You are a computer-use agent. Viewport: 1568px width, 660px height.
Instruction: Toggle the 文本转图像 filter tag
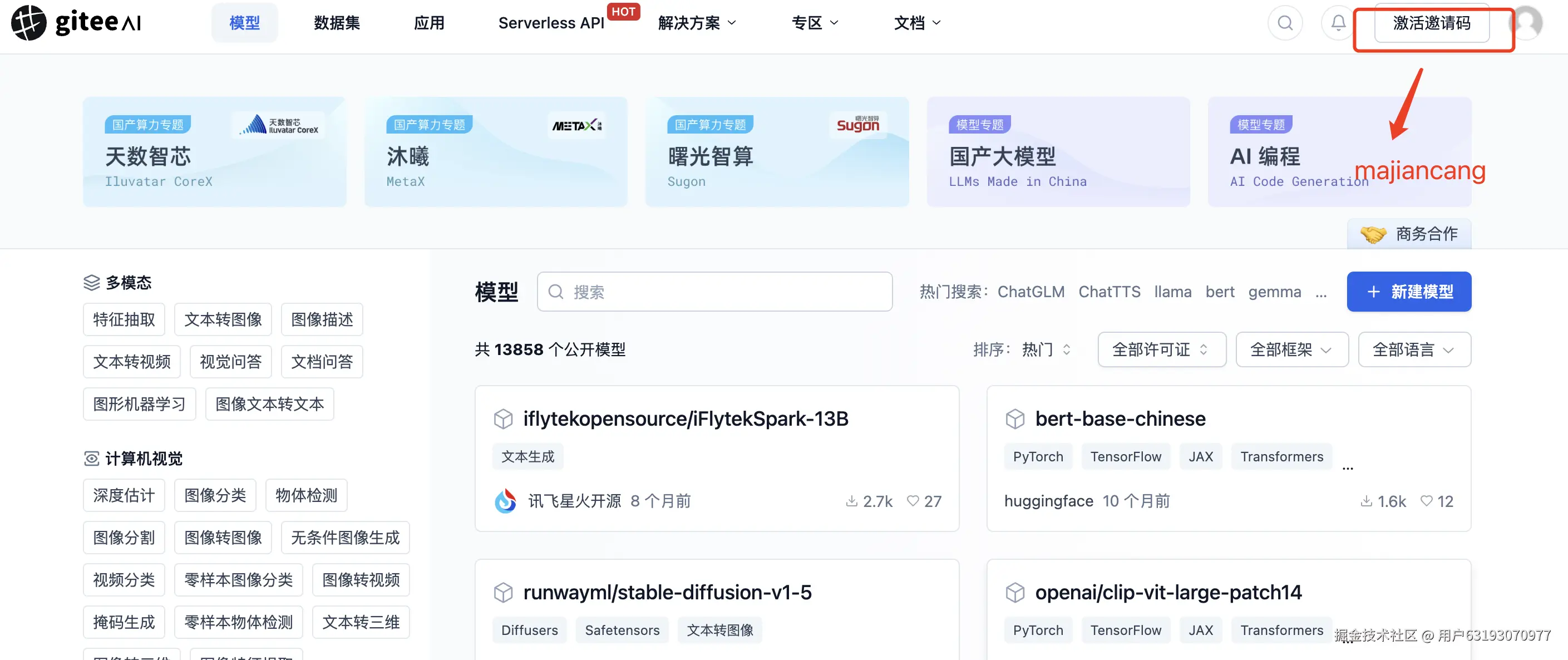point(223,319)
